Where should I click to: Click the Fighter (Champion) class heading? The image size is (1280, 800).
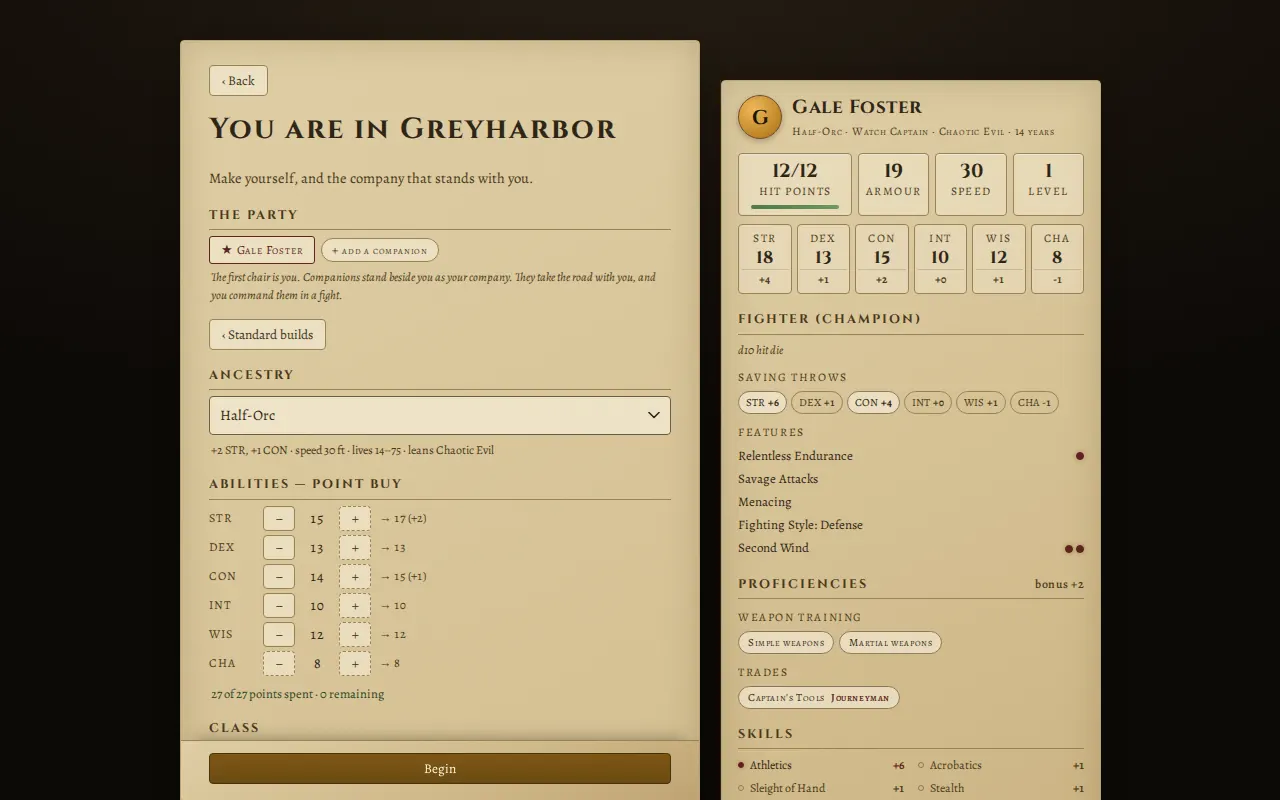829,319
